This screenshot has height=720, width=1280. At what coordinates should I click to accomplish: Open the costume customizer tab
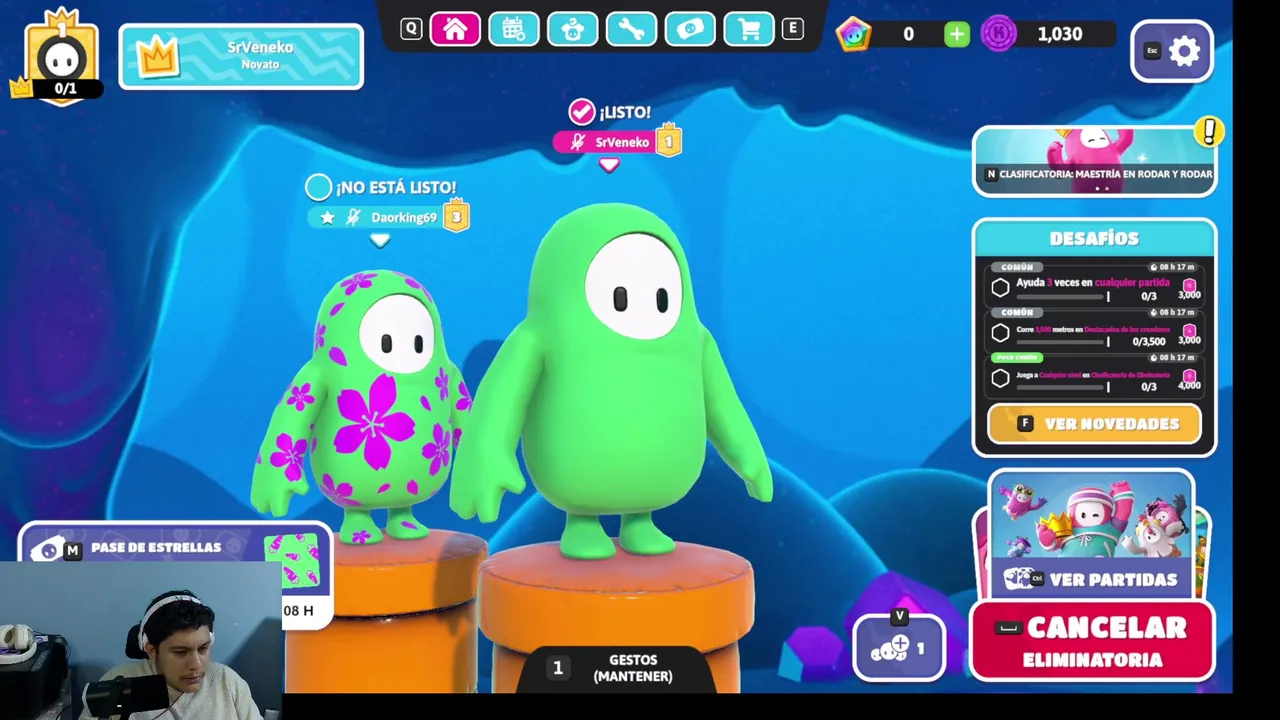(x=572, y=29)
